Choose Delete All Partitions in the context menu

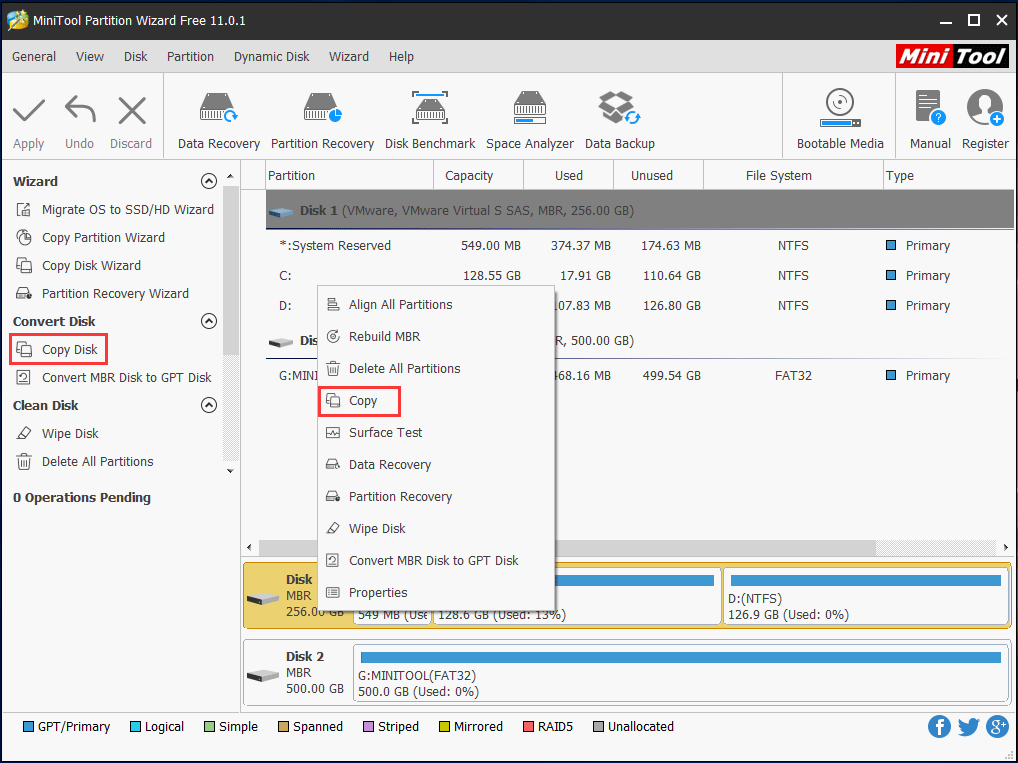436,368
